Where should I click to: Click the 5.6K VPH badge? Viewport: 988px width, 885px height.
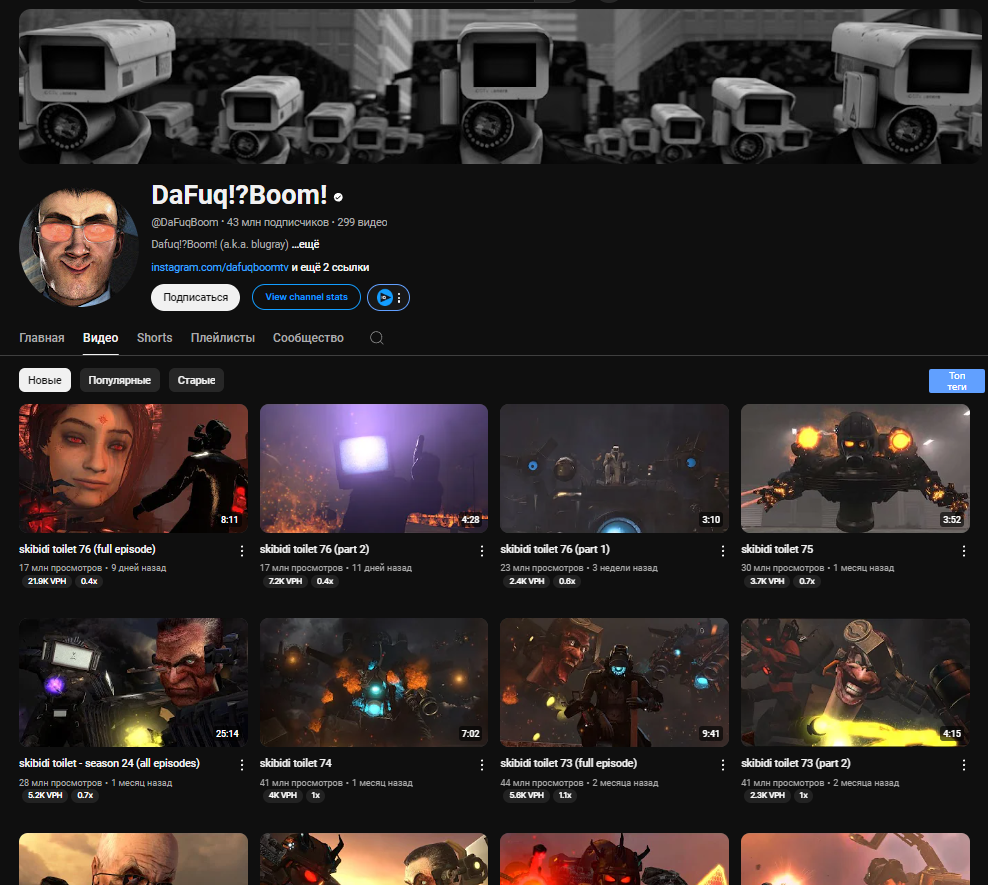coord(527,796)
